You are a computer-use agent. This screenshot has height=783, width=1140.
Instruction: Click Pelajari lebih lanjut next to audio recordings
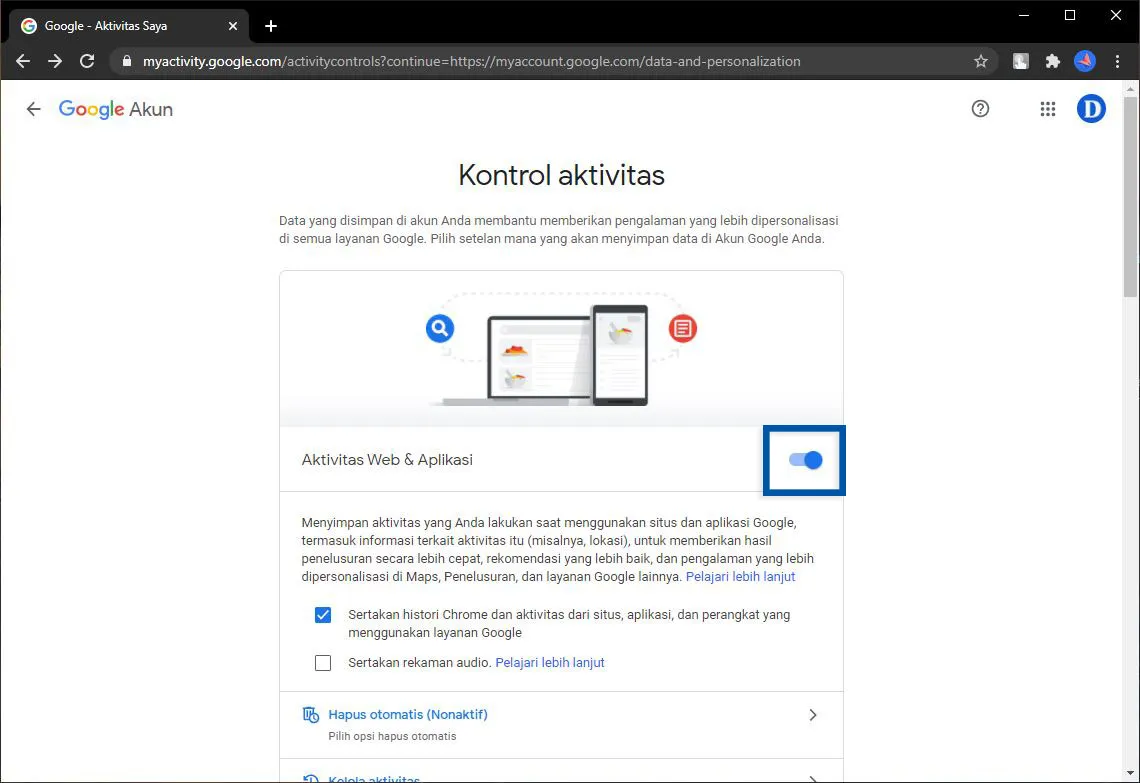pyautogui.click(x=549, y=662)
